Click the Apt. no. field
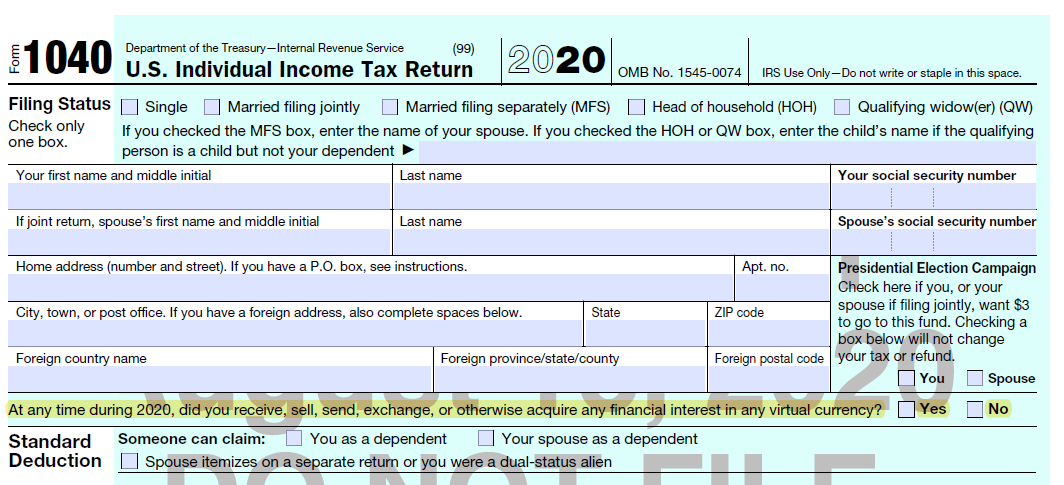Image resolution: width=1064 pixels, height=485 pixels. pos(782,288)
